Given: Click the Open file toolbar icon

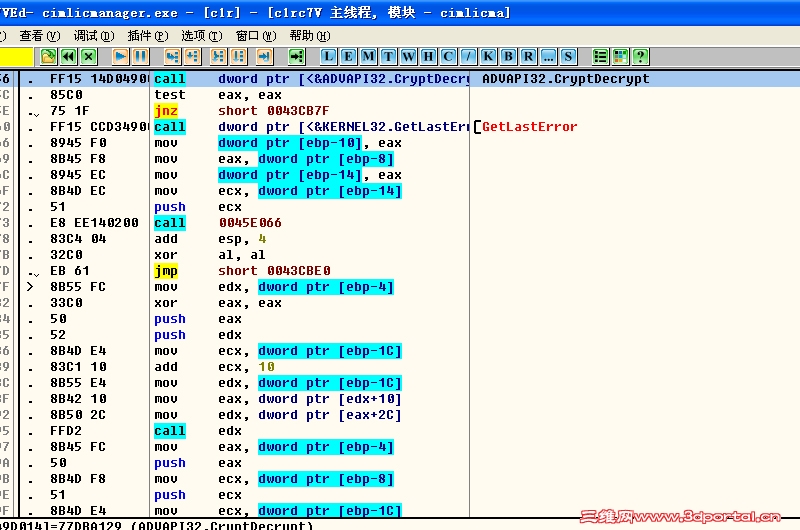Looking at the screenshot, I should (x=48, y=56).
